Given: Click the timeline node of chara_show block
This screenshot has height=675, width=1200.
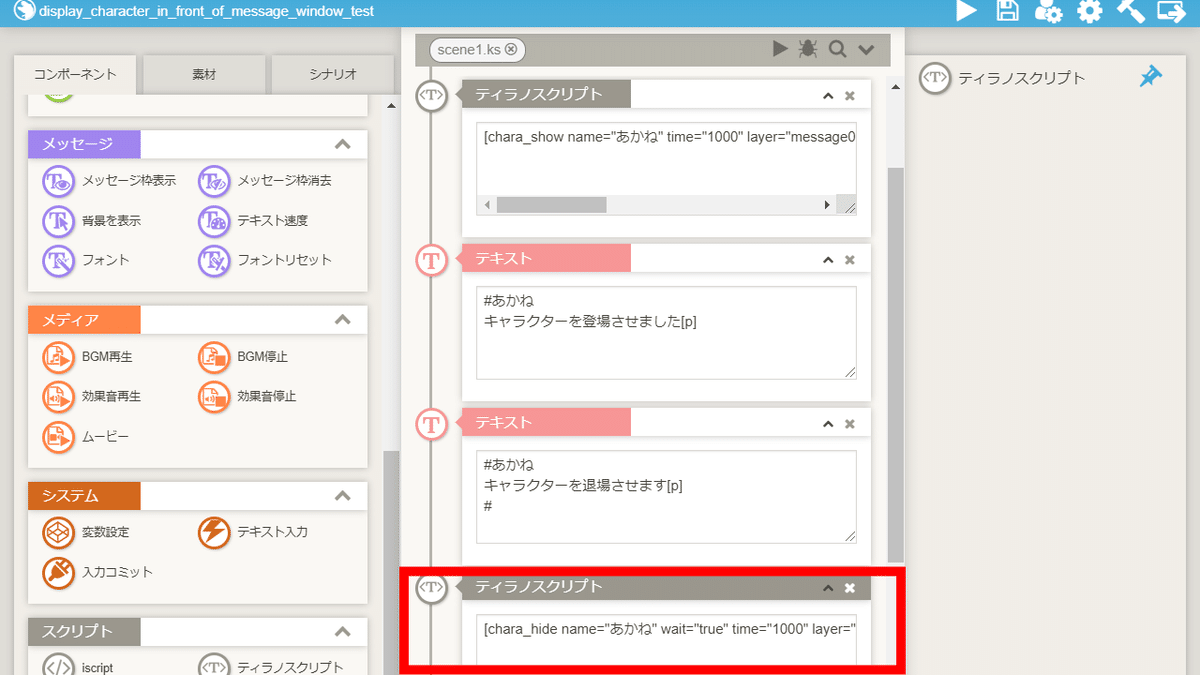Looking at the screenshot, I should tap(431, 96).
